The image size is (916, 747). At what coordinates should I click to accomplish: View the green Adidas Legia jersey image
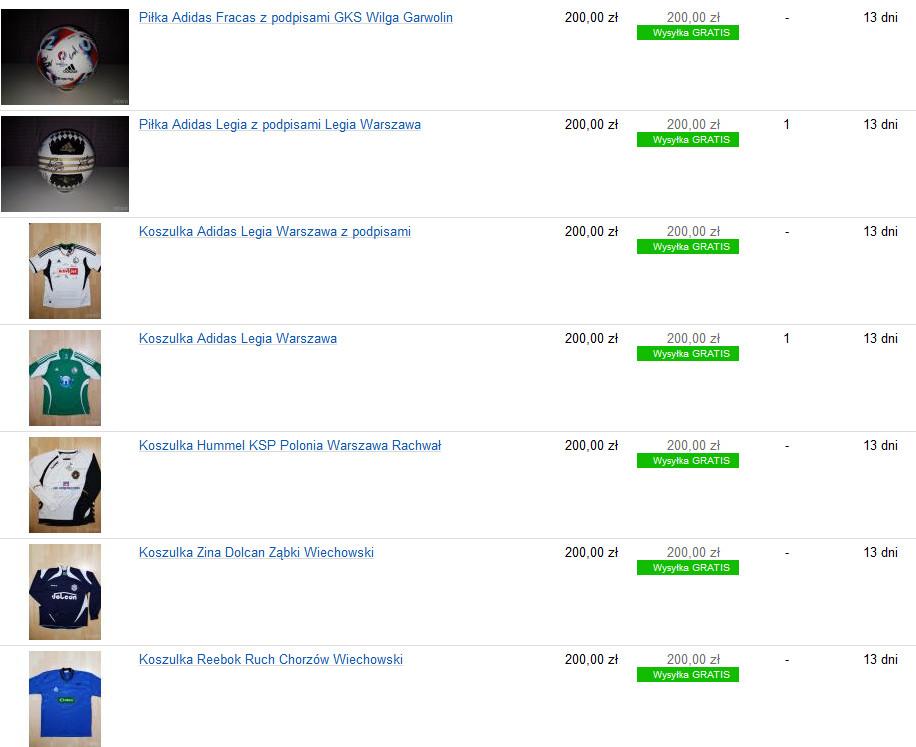[x=65, y=377]
